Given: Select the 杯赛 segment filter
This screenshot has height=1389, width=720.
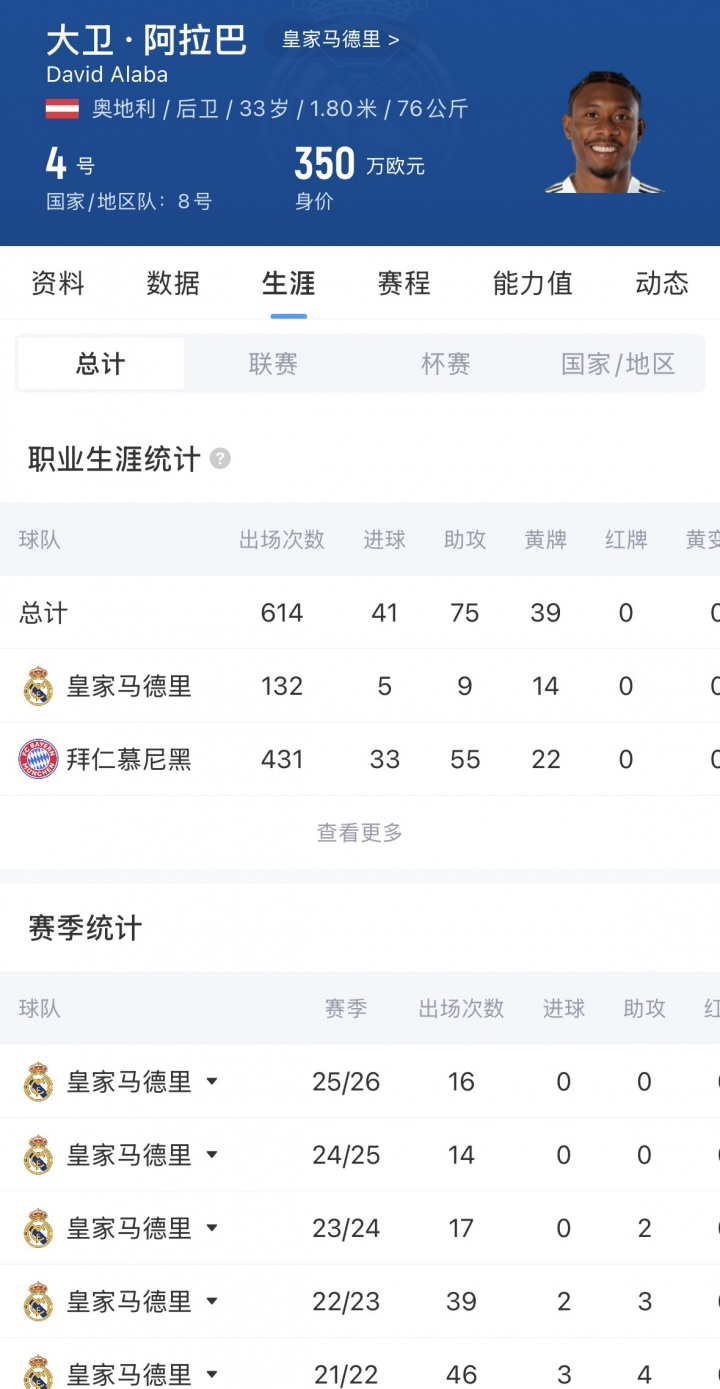Looking at the screenshot, I should (446, 364).
